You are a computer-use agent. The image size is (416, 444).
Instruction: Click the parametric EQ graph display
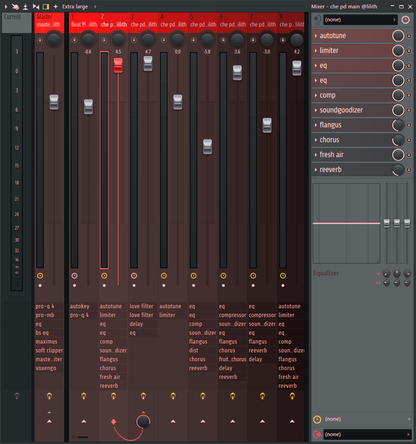point(346,223)
